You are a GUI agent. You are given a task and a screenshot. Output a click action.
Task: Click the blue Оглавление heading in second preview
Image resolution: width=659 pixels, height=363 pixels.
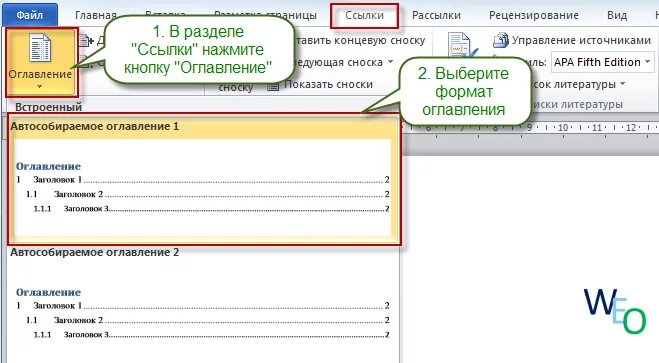48,292
